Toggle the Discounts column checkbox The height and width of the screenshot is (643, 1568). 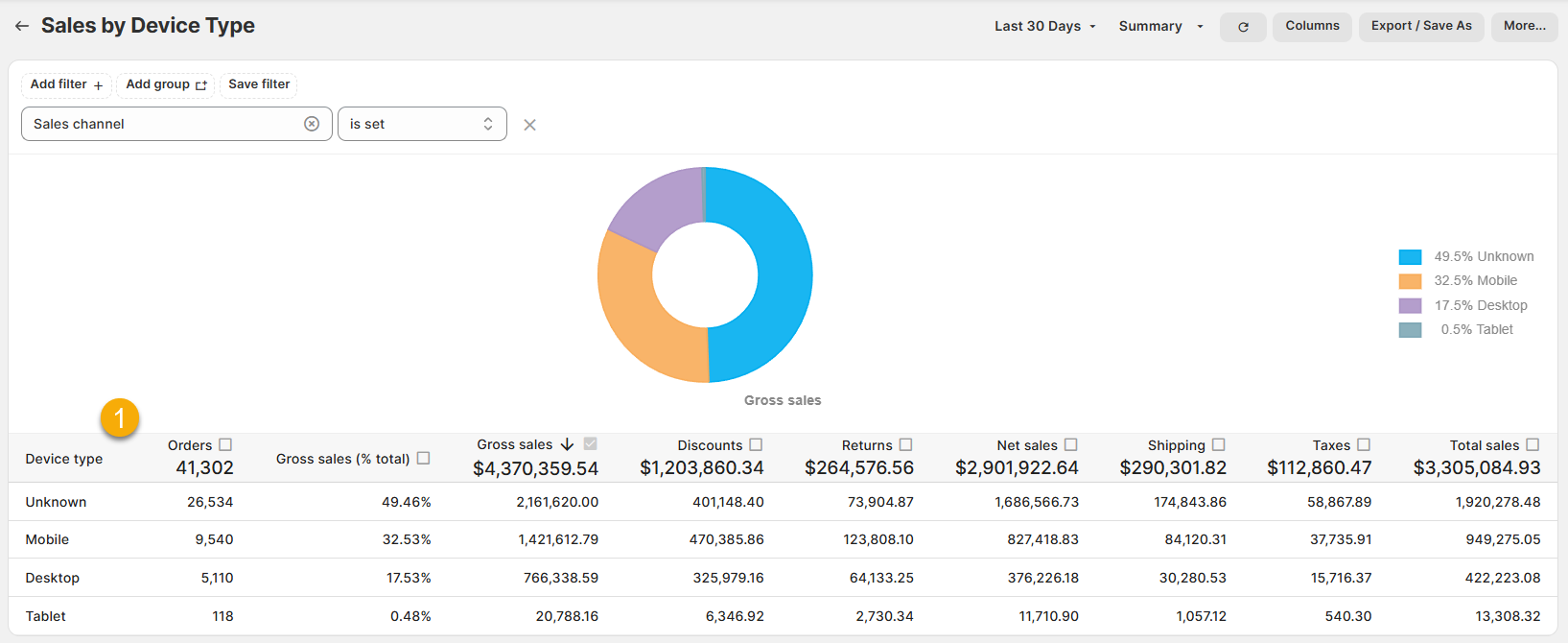(756, 444)
